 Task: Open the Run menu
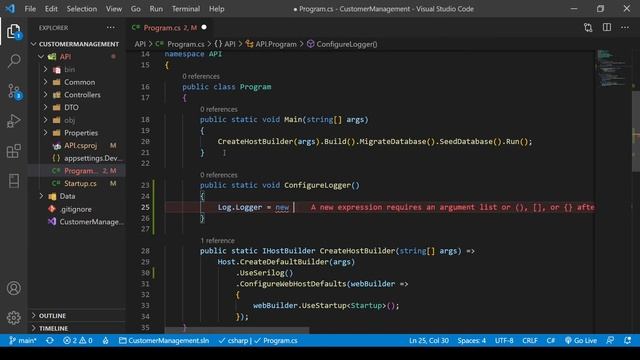point(156,9)
